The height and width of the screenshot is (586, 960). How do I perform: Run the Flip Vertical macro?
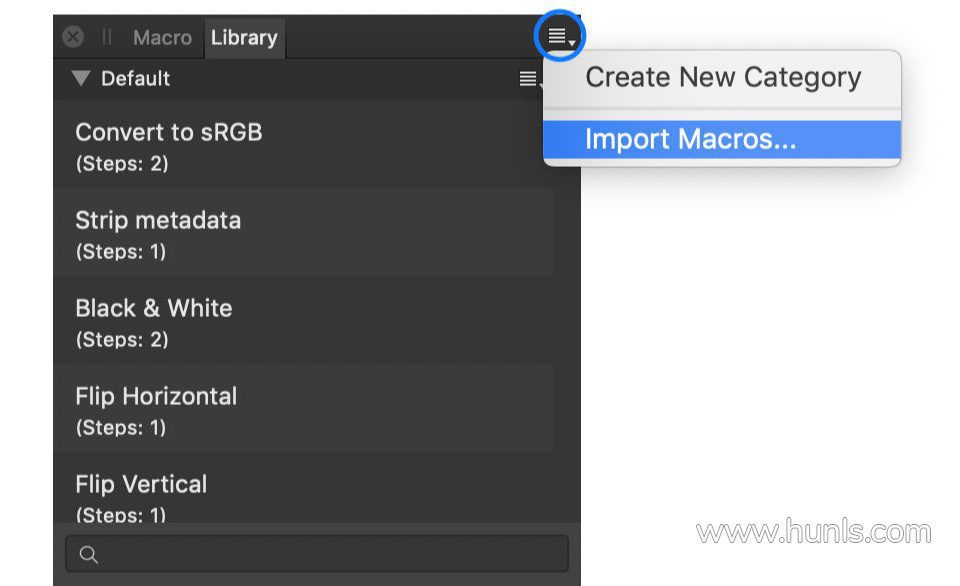141,484
